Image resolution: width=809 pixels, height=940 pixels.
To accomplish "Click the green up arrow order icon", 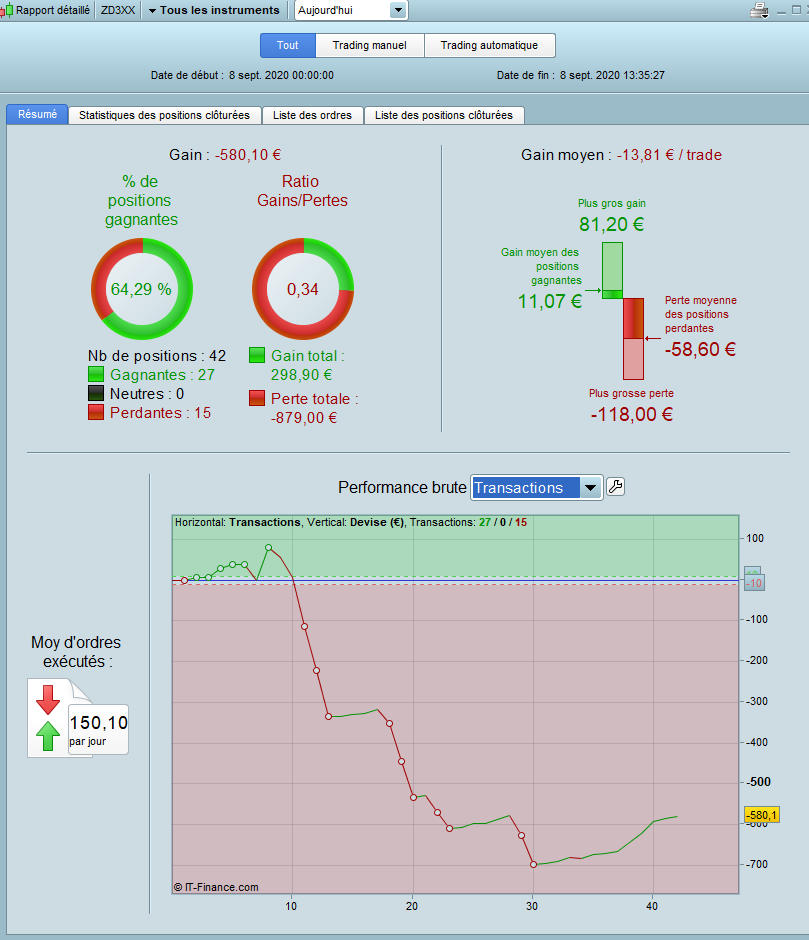I will pos(48,736).
